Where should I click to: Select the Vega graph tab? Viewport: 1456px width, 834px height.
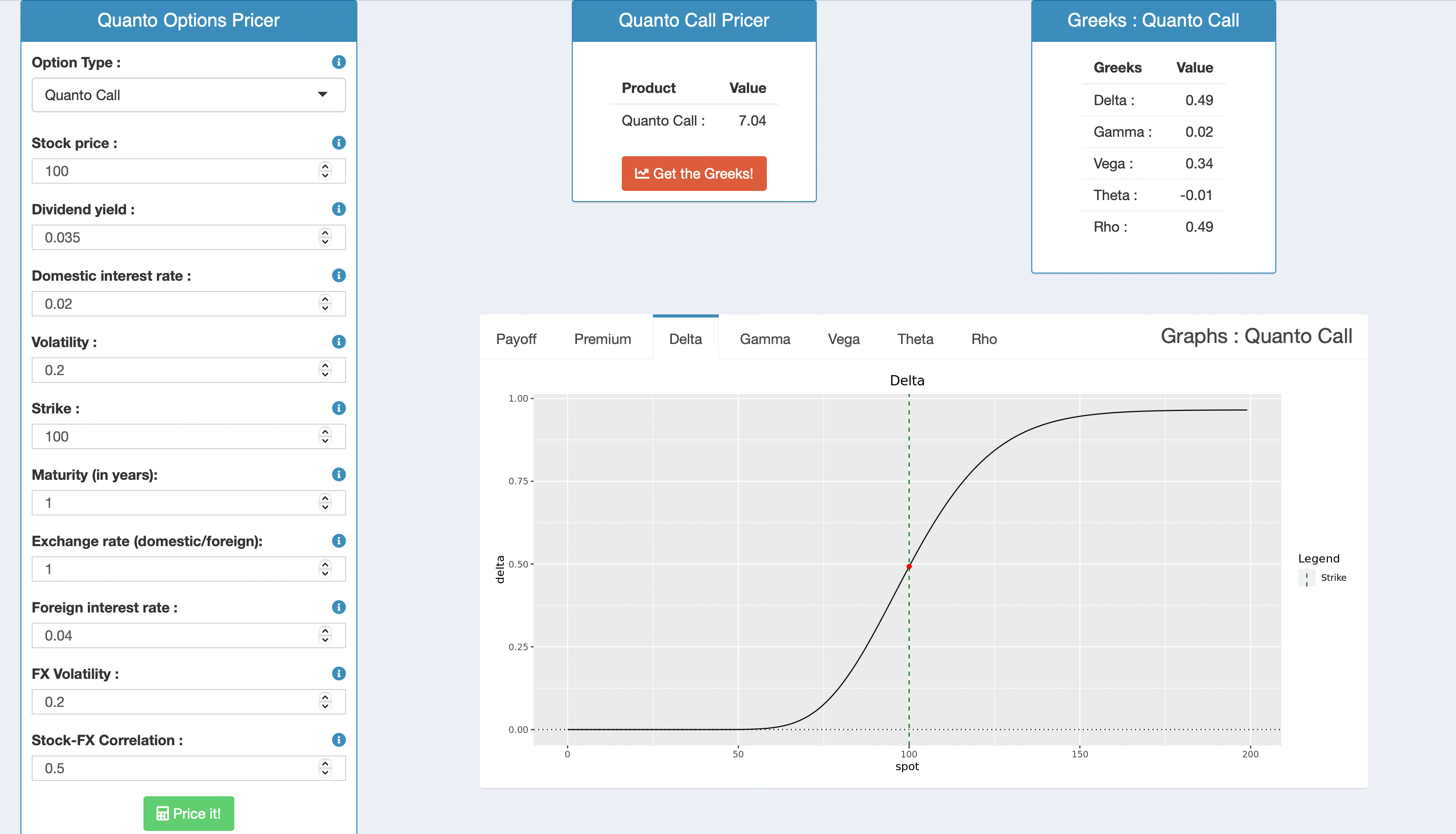point(843,339)
